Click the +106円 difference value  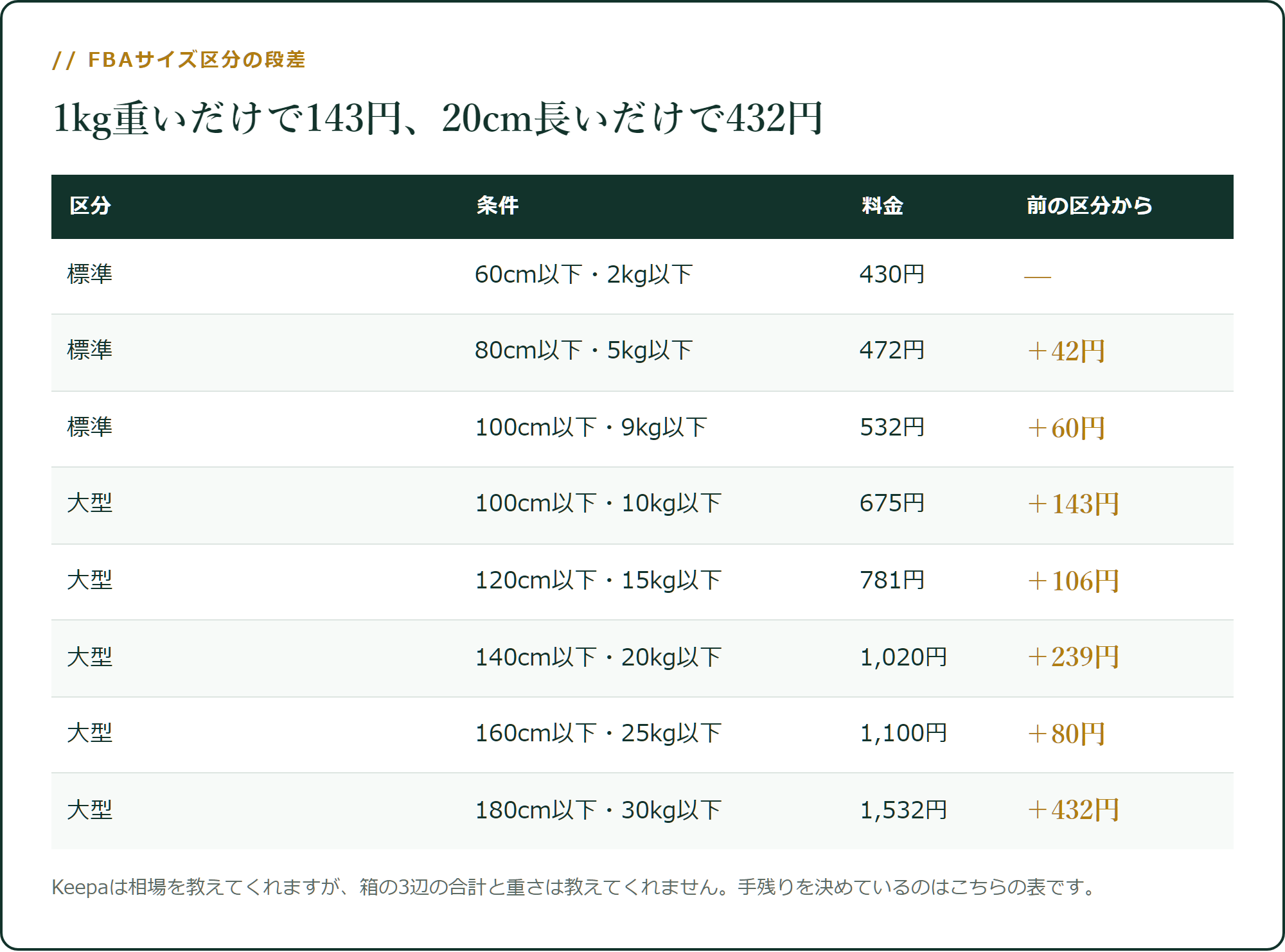click(x=1073, y=581)
